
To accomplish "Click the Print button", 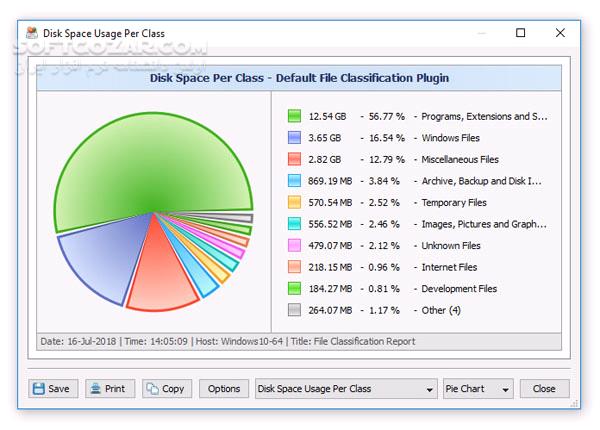I will pos(110,389).
